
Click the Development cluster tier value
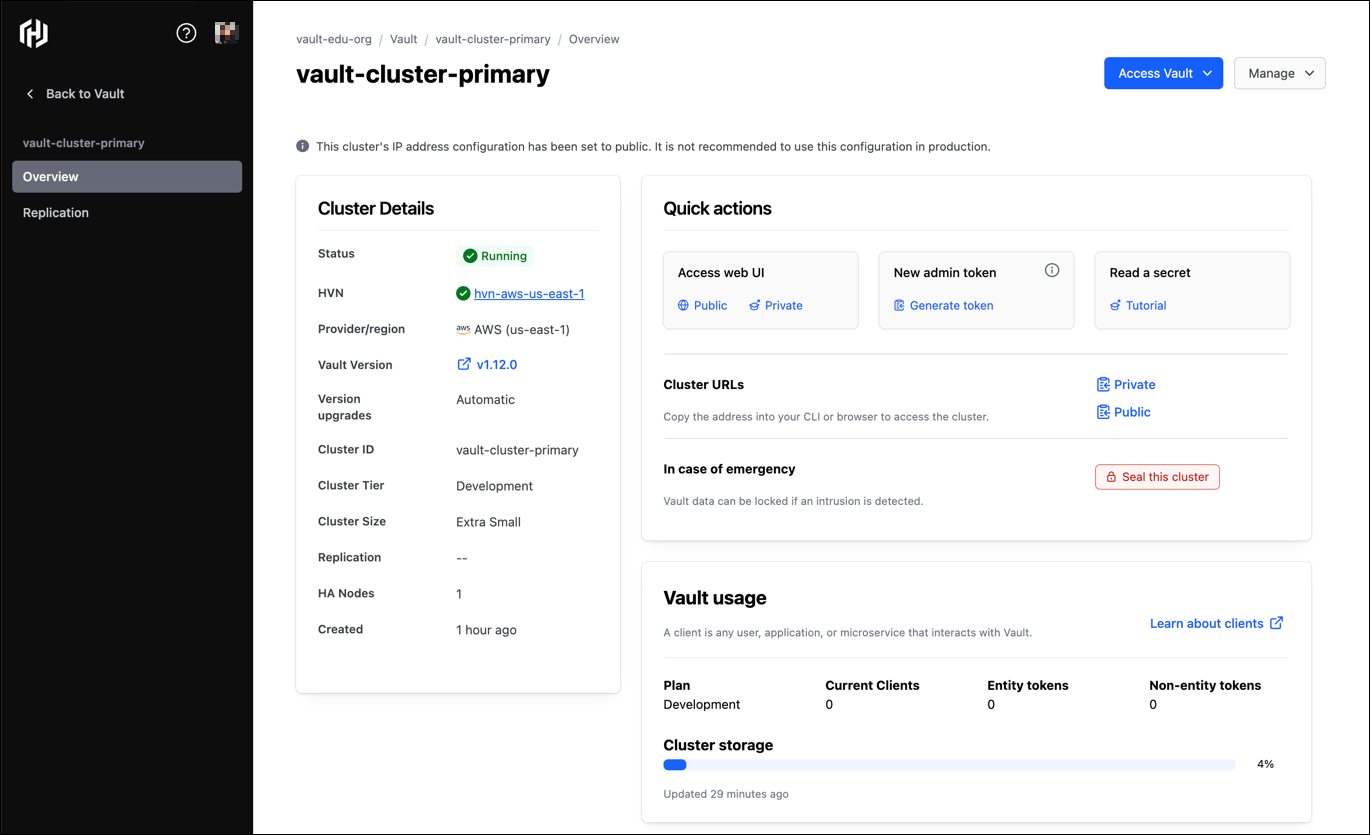(494, 486)
